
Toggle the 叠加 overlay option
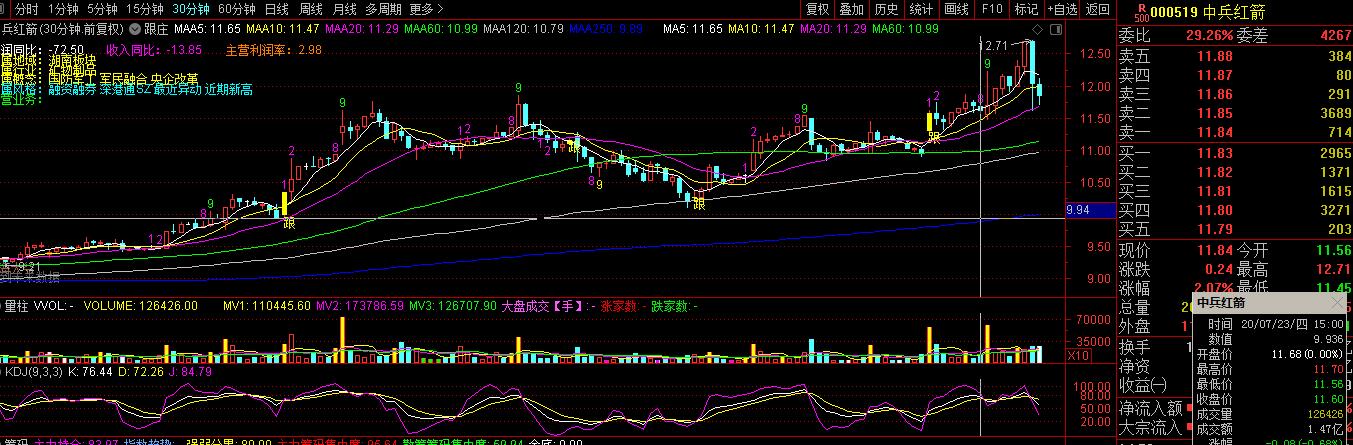pyautogui.click(x=851, y=9)
